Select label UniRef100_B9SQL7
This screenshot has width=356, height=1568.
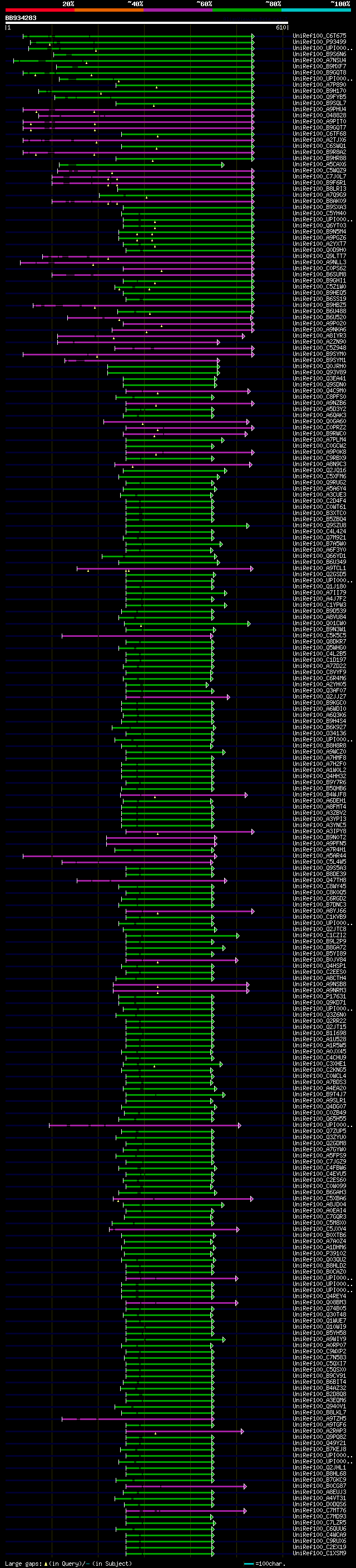(x=319, y=103)
